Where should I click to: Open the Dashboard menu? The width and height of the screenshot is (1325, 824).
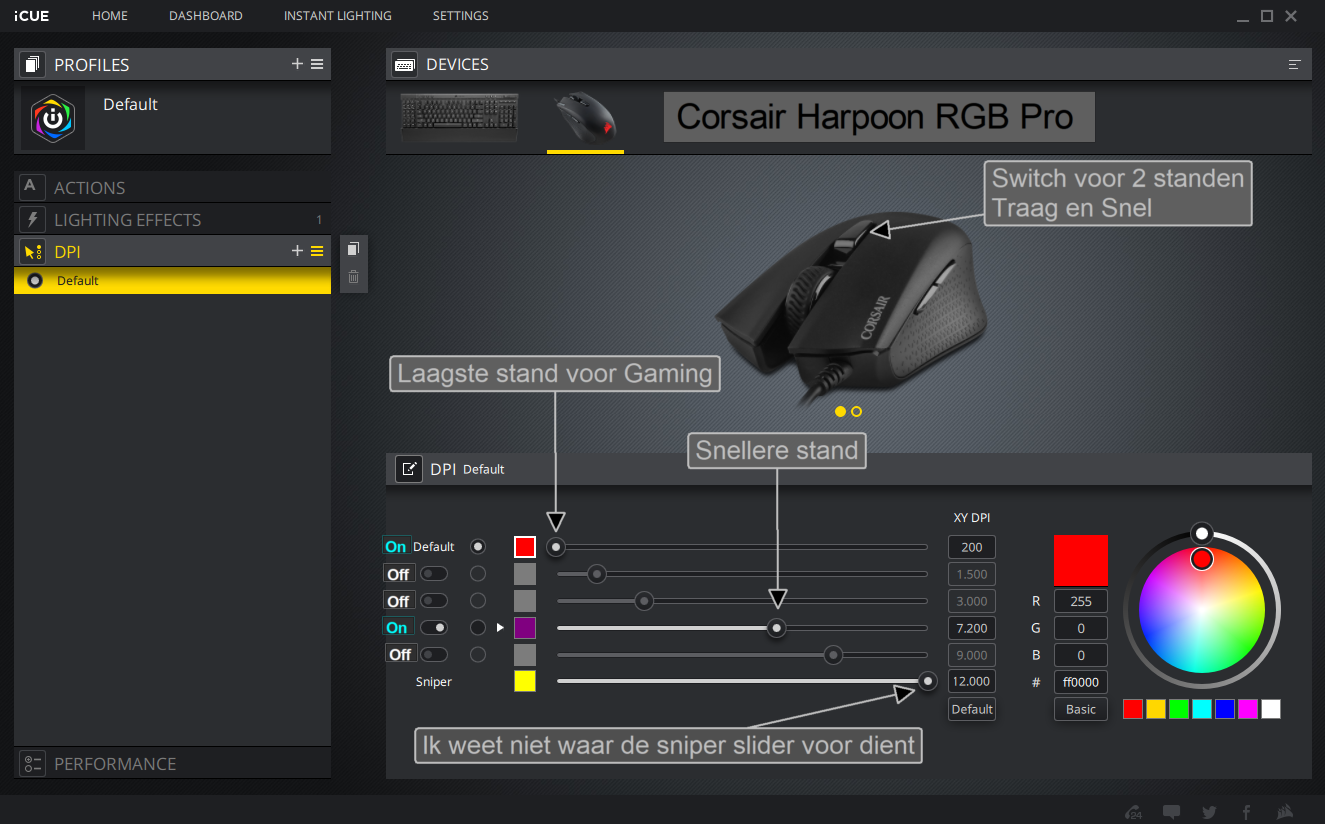click(x=206, y=16)
